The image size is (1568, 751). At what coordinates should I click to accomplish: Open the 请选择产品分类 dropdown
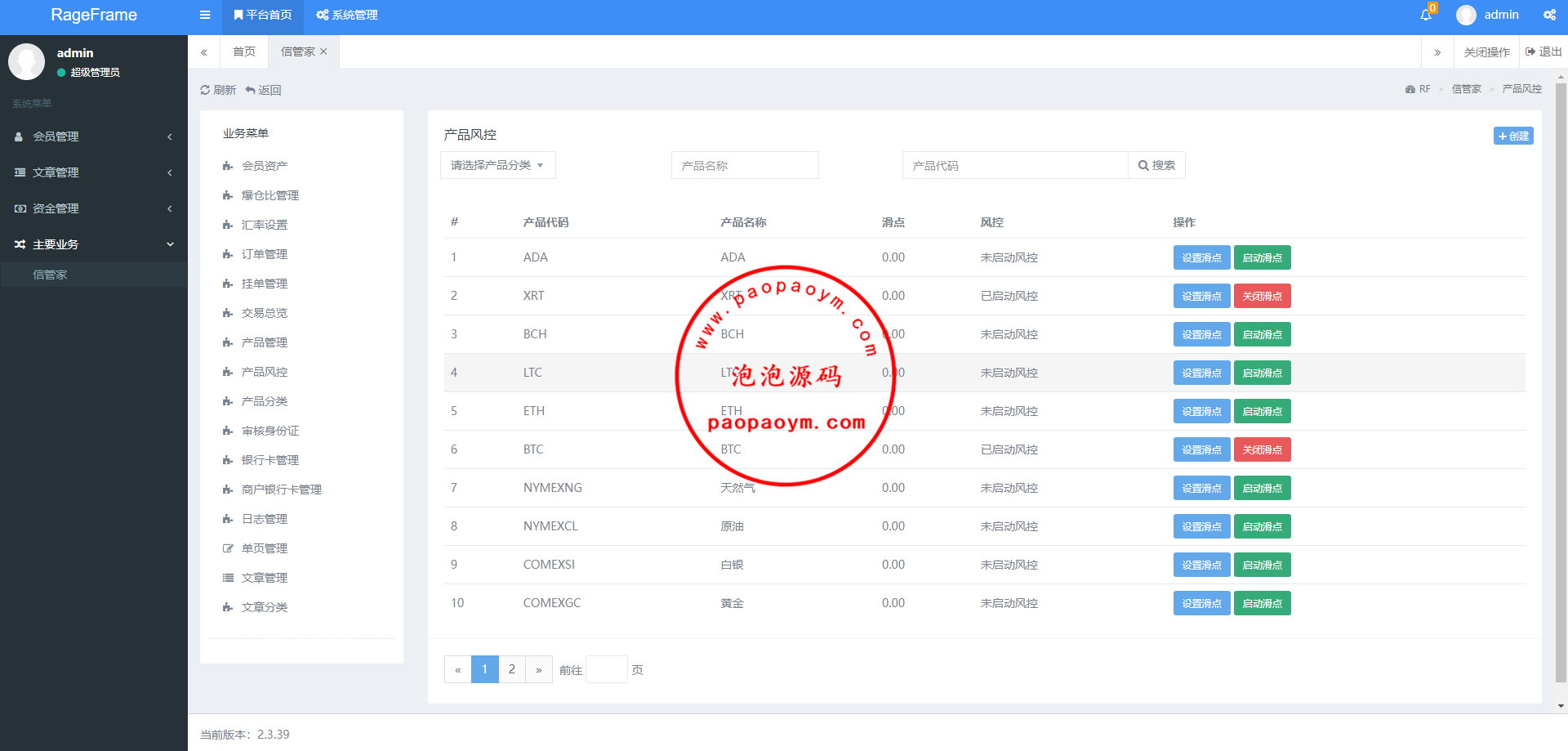[x=497, y=165]
